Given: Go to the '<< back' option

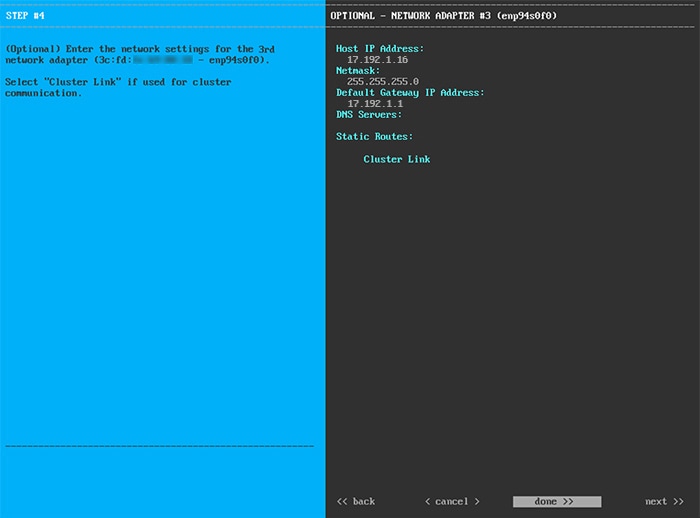Looking at the screenshot, I should [x=356, y=501].
